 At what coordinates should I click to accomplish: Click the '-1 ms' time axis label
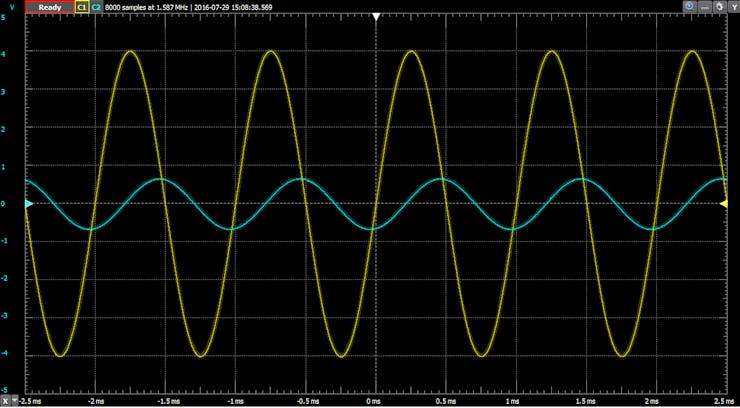[x=234, y=401]
